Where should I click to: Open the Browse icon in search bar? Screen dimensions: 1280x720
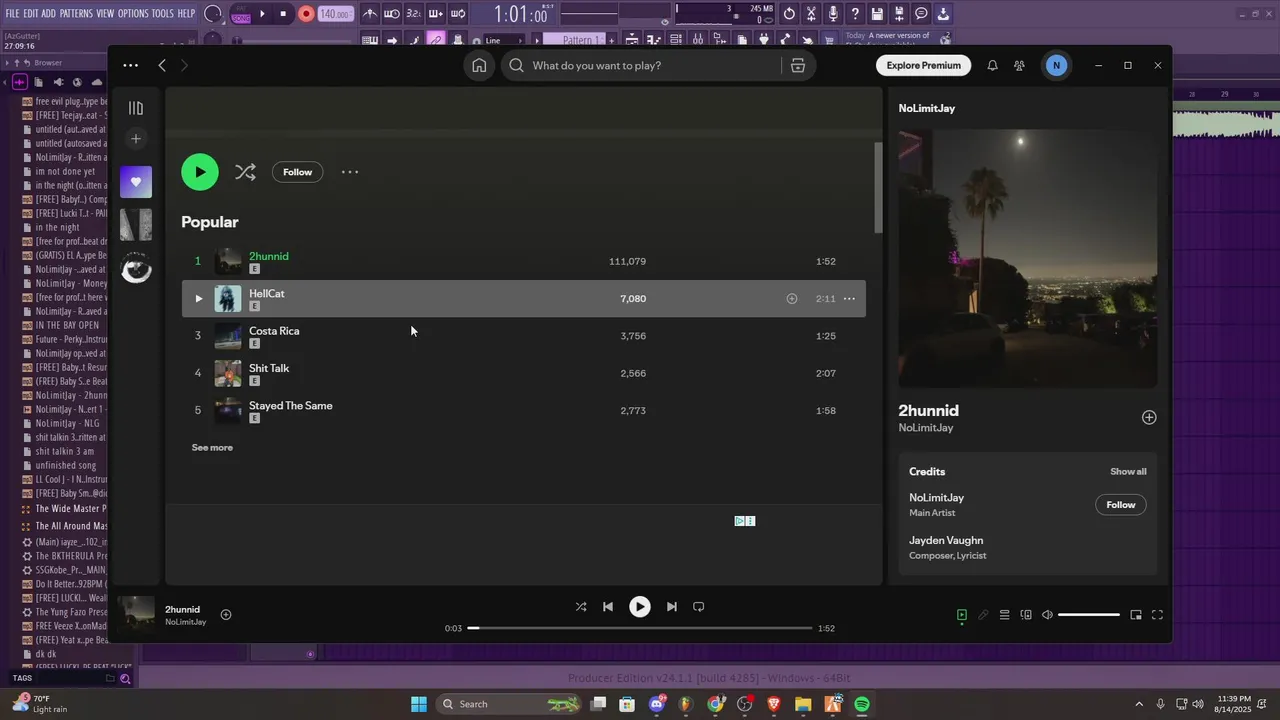point(798,65)
